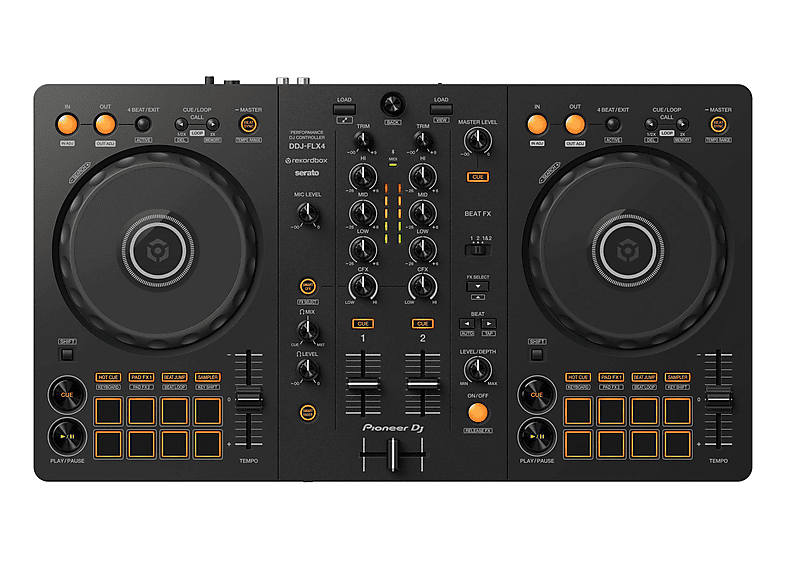Select SAMPLER mode on left deck
Image resolution: width=786 pixels, height=587 pixels.
[x=208, y=377]
